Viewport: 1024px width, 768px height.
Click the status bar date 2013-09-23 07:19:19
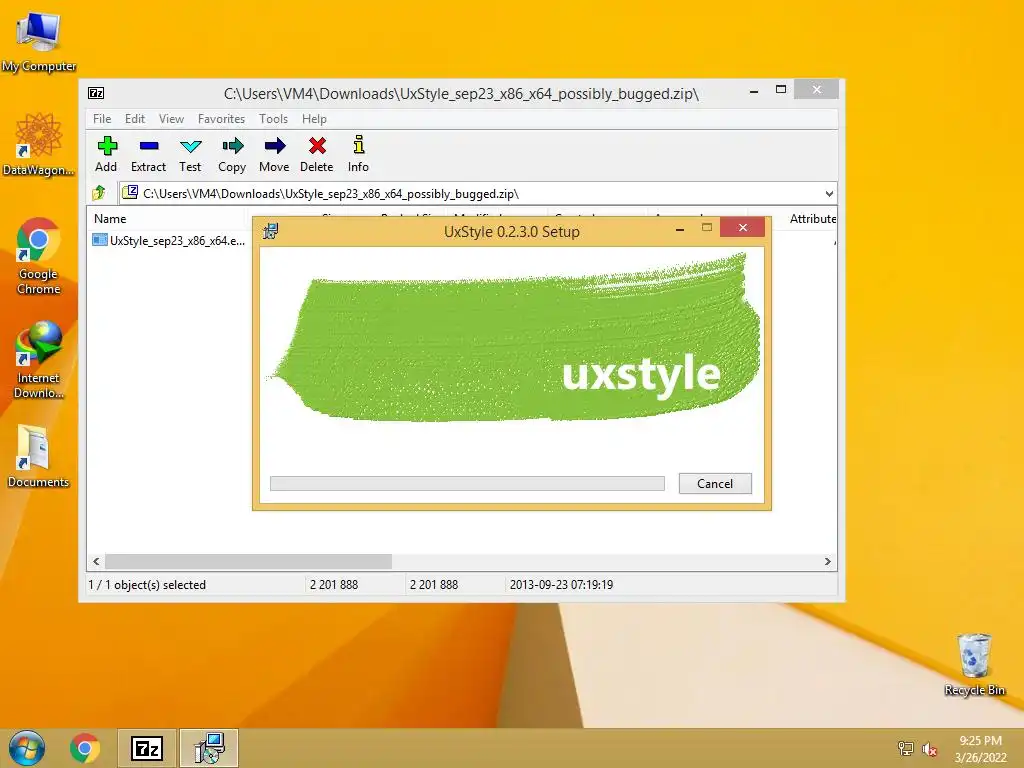pyautogui.click(x=562, y=584)
